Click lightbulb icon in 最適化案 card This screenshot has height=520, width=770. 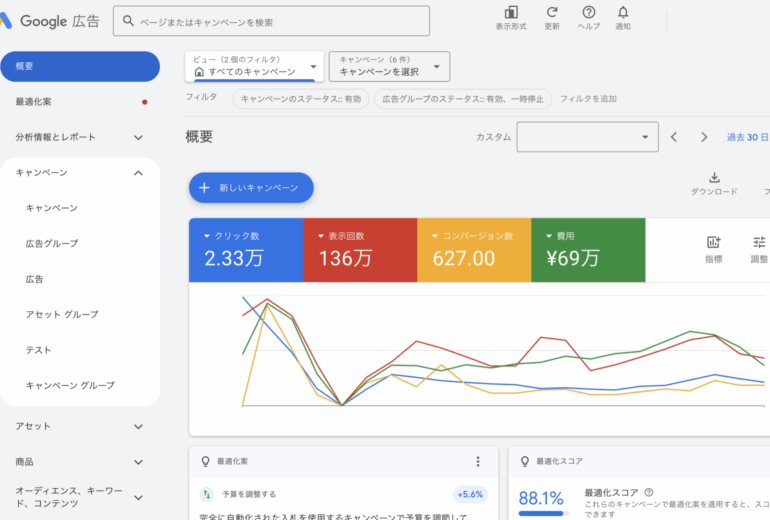tap(205, 462)
